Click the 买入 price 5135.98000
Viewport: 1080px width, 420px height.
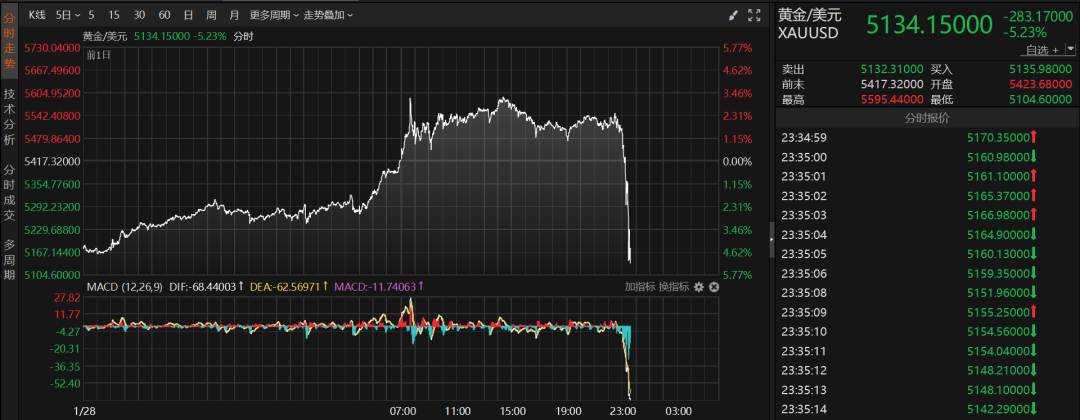pyautogui.click(x=1040, y=69)
